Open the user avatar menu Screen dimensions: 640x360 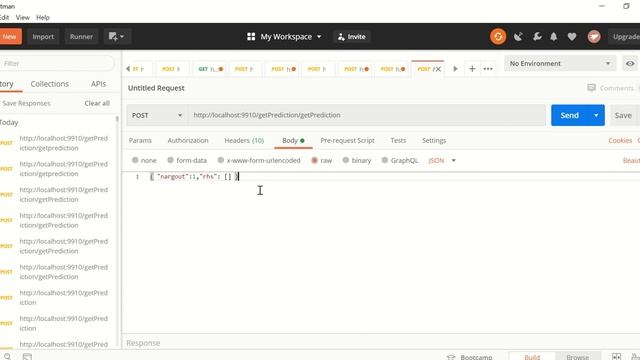(594, 37)
